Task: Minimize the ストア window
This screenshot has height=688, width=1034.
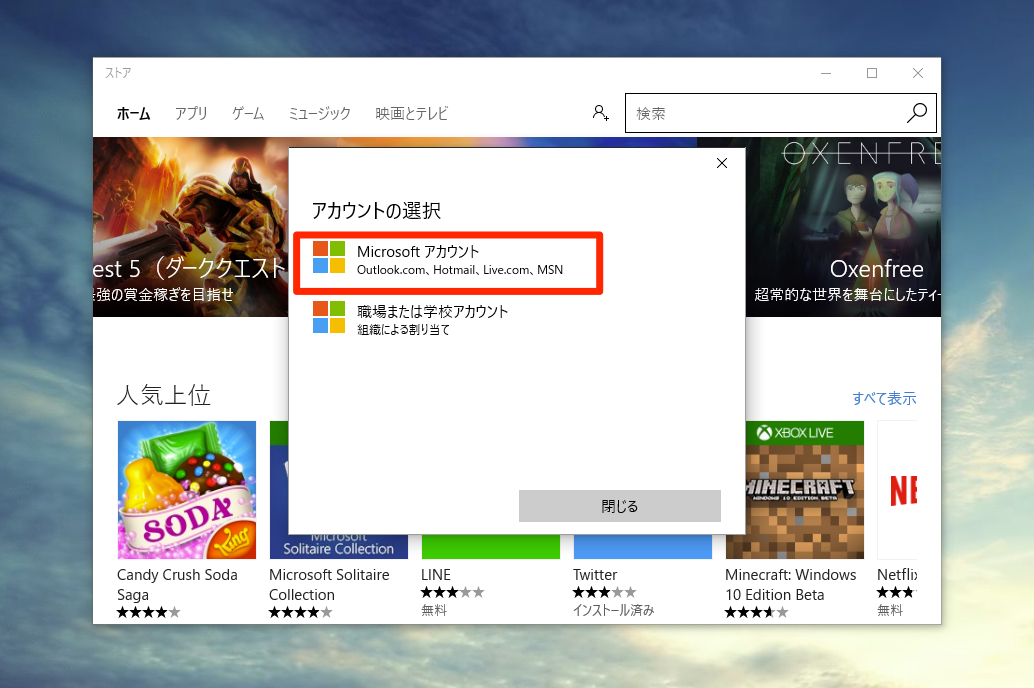Action: [x=826, y=73]
